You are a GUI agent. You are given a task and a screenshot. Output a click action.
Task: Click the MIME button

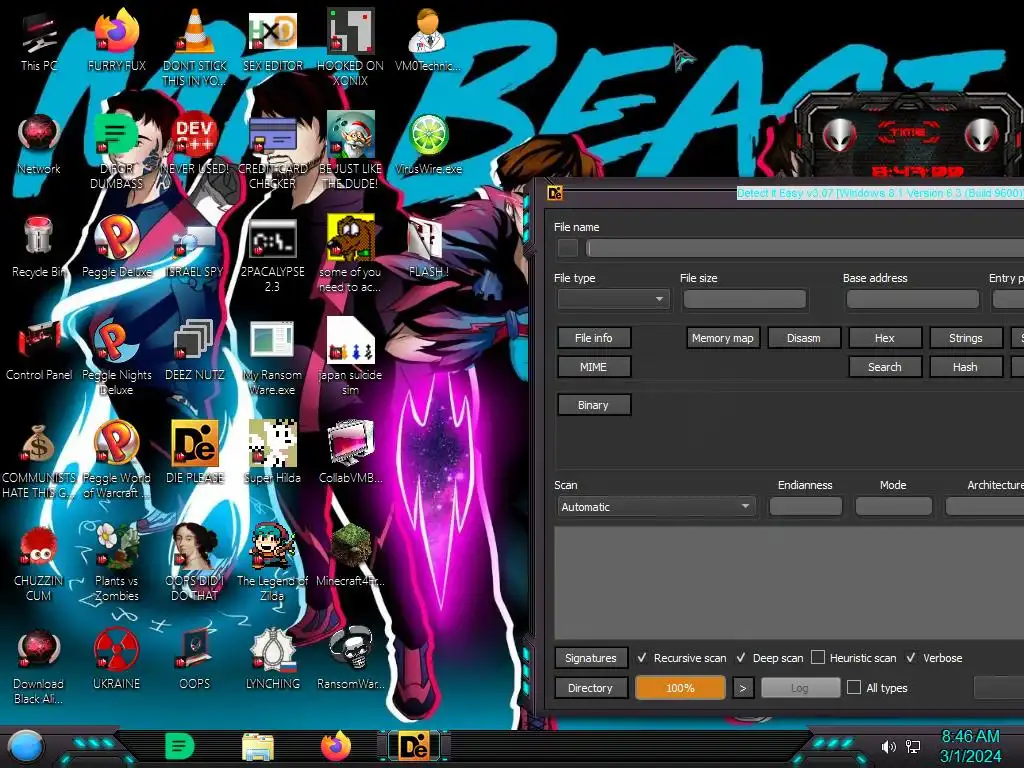594,367
